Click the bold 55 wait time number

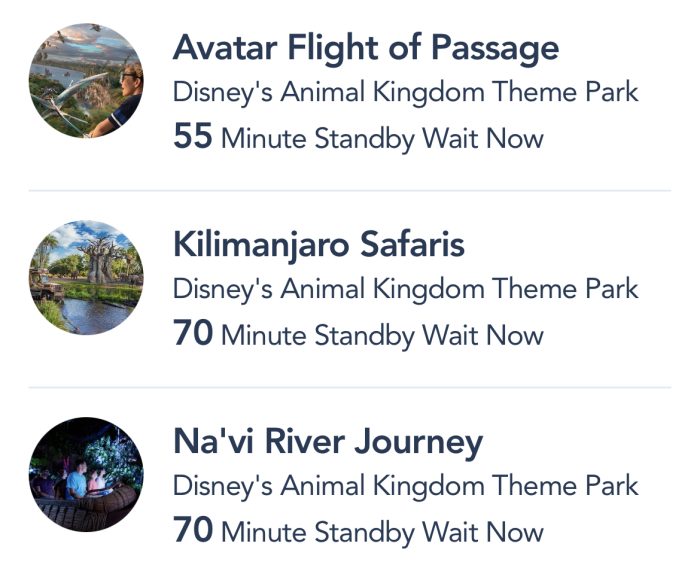pyautogui.click(x=192, y=136)
